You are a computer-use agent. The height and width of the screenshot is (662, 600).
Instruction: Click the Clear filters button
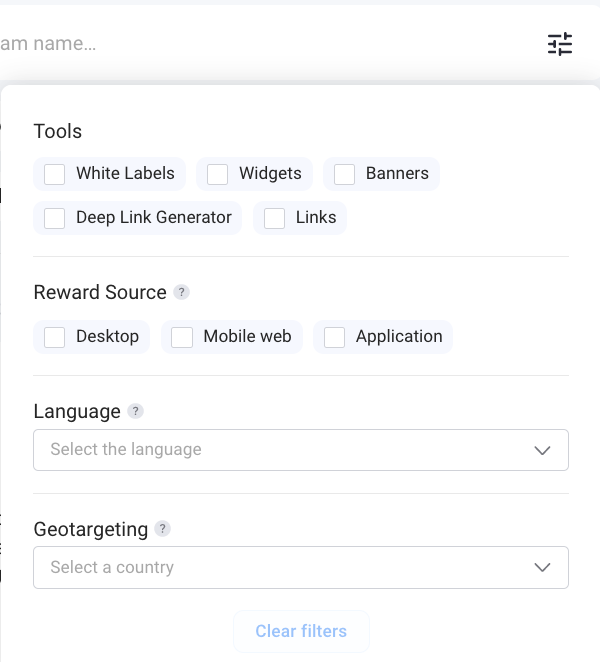(301, 631)
